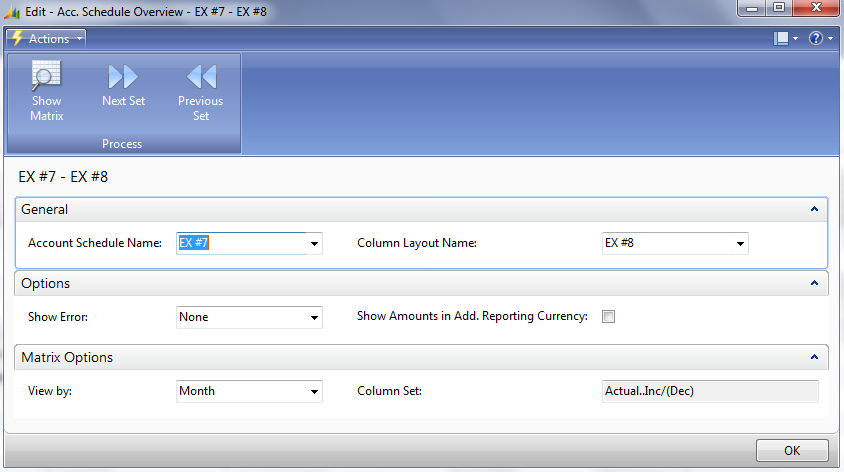The image size is (844, 472).
Task: Open the Actions menu
Action: [x=48, y=38]
